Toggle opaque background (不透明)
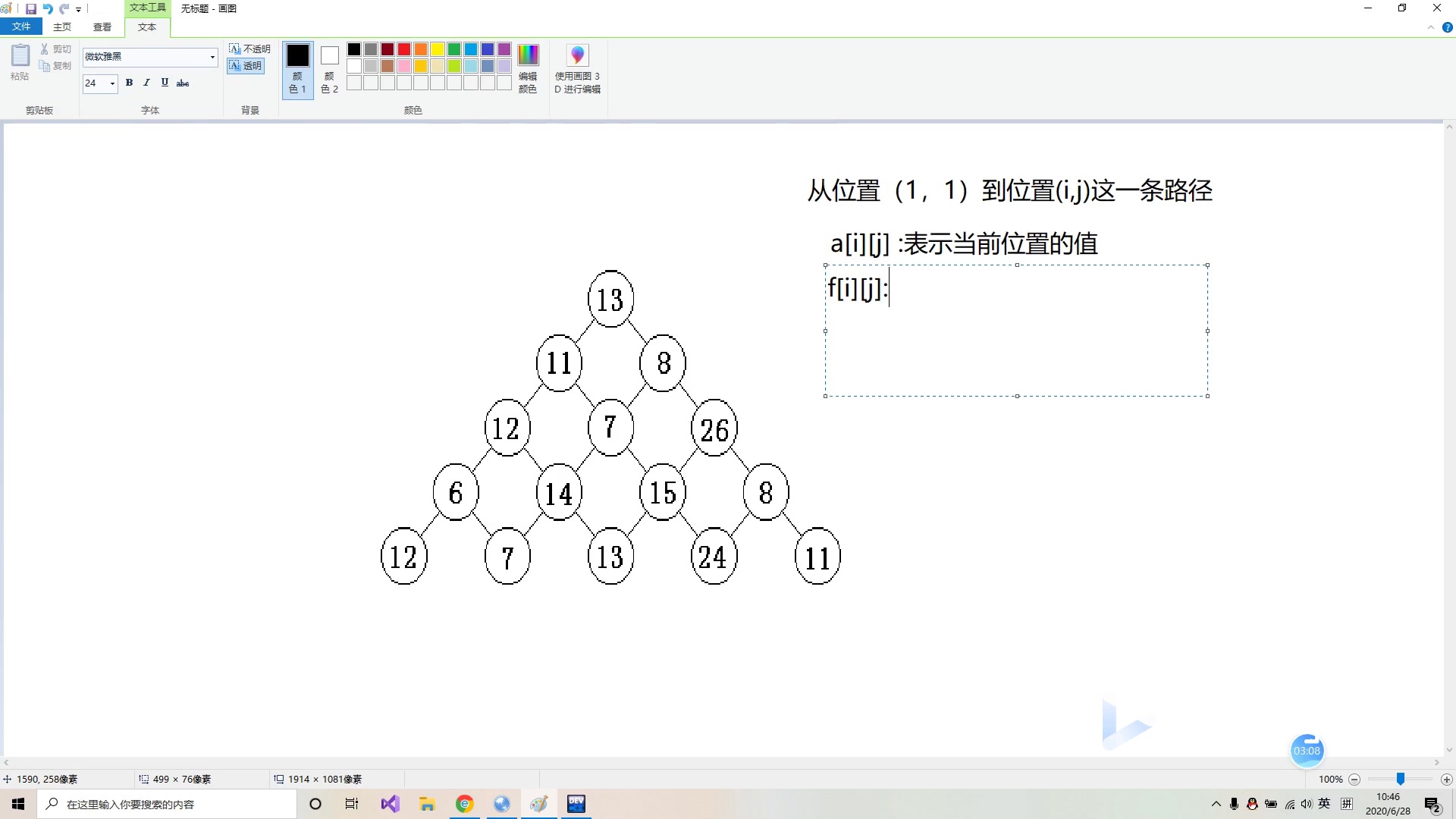Viewport: 1456px width, 819px height. [x=248, y=48]
